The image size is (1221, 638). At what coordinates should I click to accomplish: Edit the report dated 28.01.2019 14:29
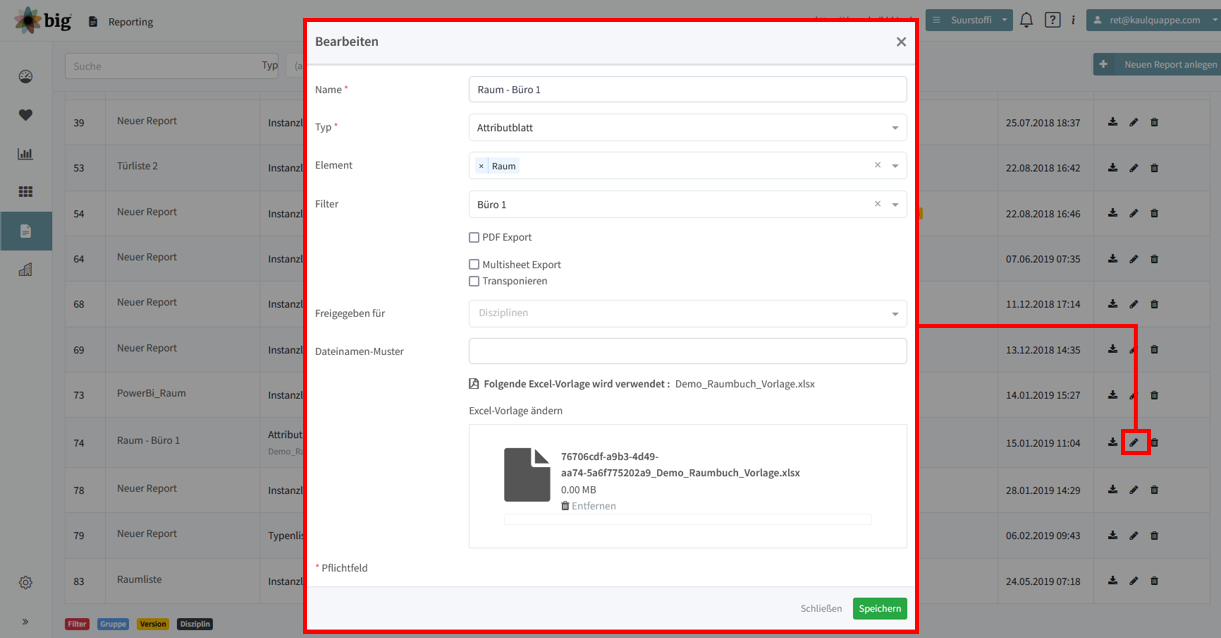tap(1134, 490)
